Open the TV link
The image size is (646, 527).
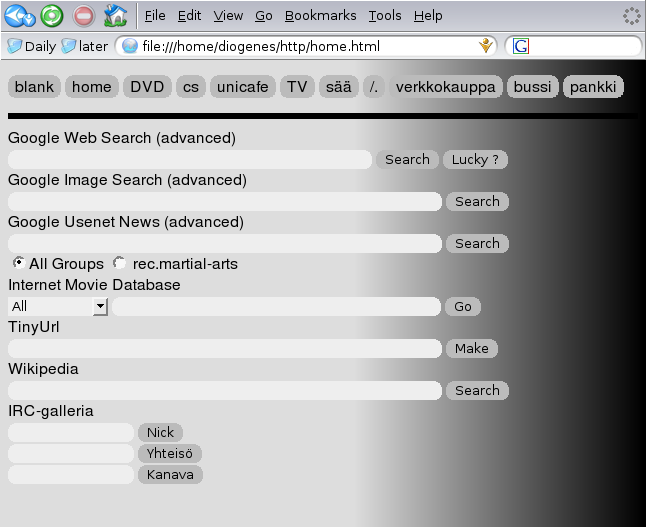pos(297,87)
